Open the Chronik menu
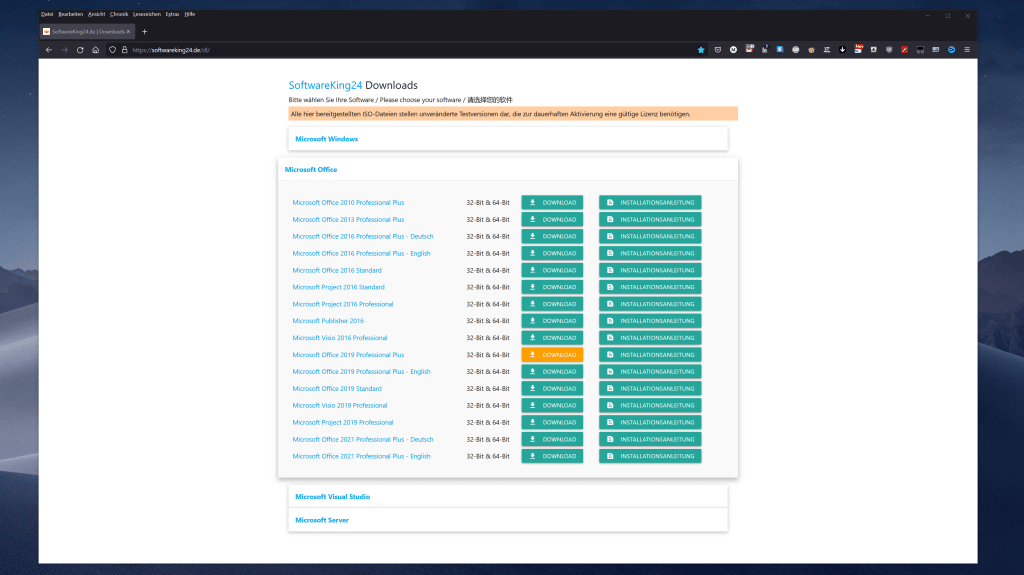Image resolution: width=1024 pixels, height=575 pixels. click(119, 14)
